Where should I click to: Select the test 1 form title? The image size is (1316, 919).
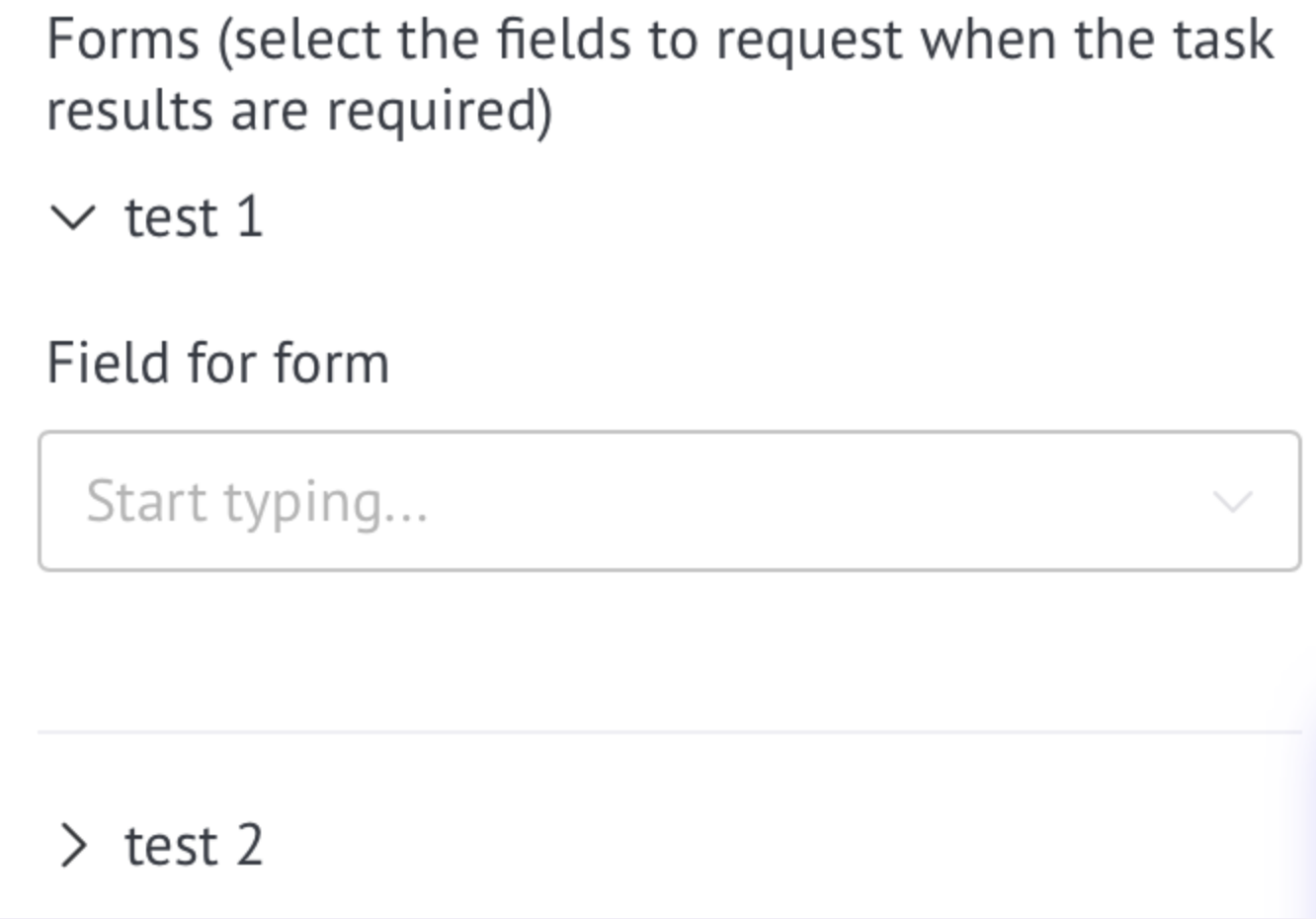pos(194,217)
